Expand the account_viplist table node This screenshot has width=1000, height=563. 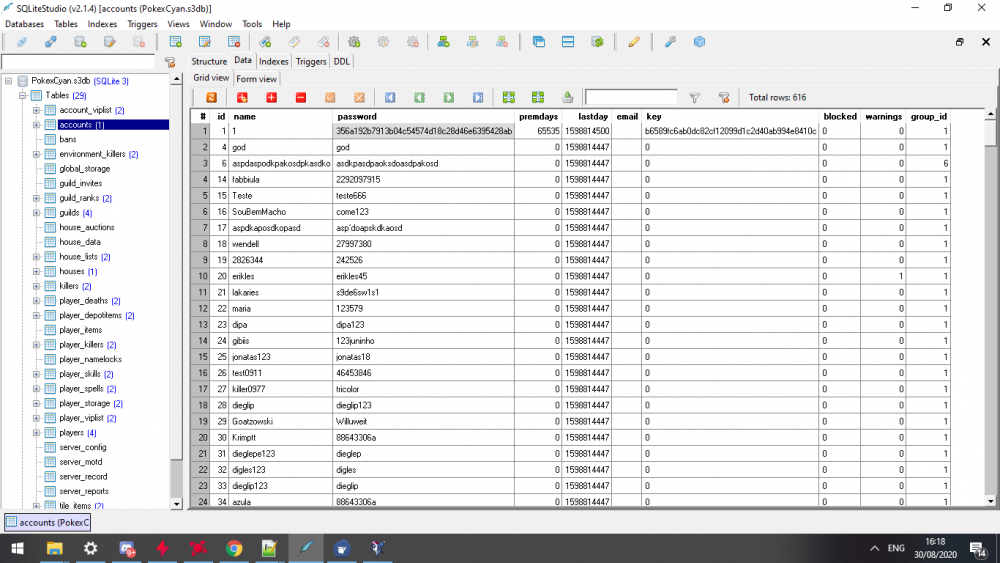click(36, 110)
